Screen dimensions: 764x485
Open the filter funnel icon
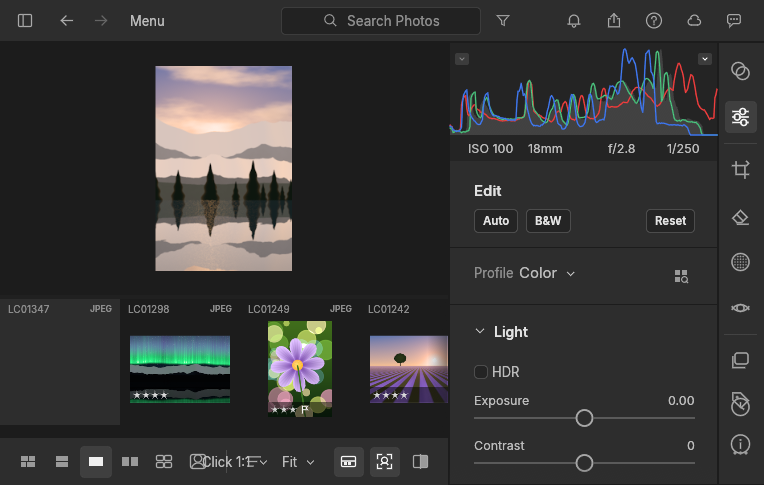[503, 20]
